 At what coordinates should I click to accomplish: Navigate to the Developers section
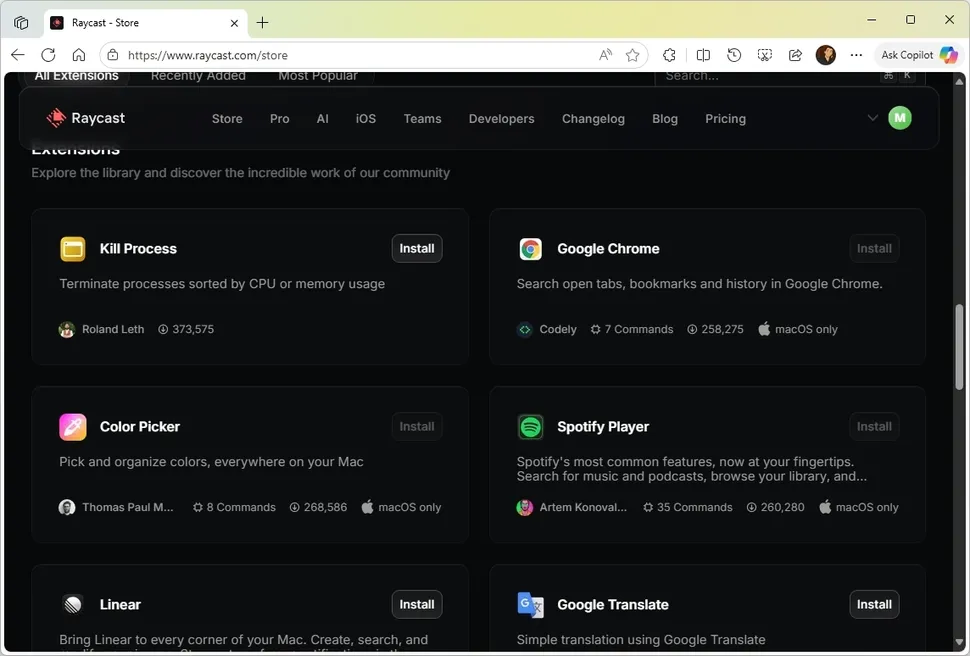(x=501, y=118)
